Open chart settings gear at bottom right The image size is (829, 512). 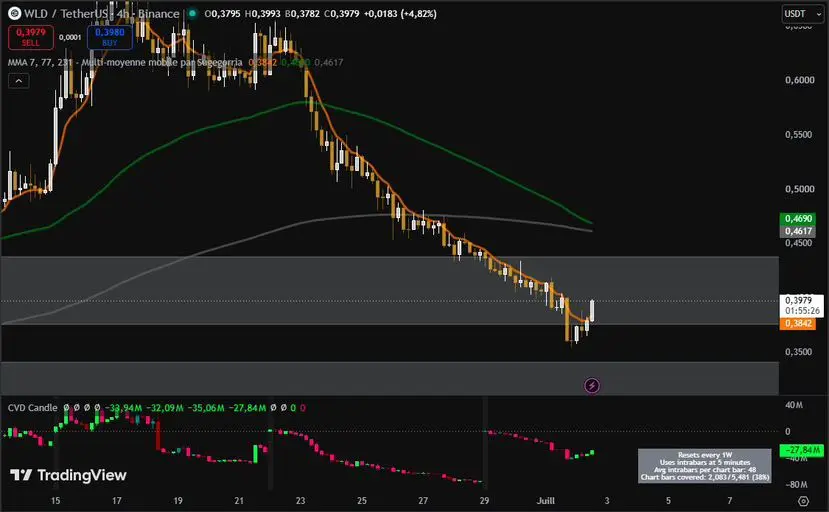click(803, 501)
